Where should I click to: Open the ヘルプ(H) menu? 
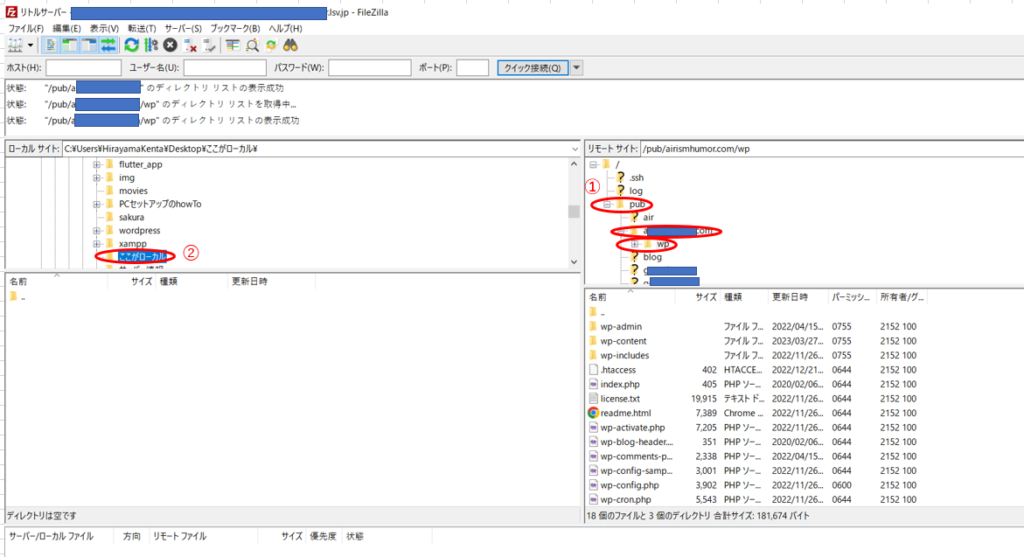click(x=285, y=28)
